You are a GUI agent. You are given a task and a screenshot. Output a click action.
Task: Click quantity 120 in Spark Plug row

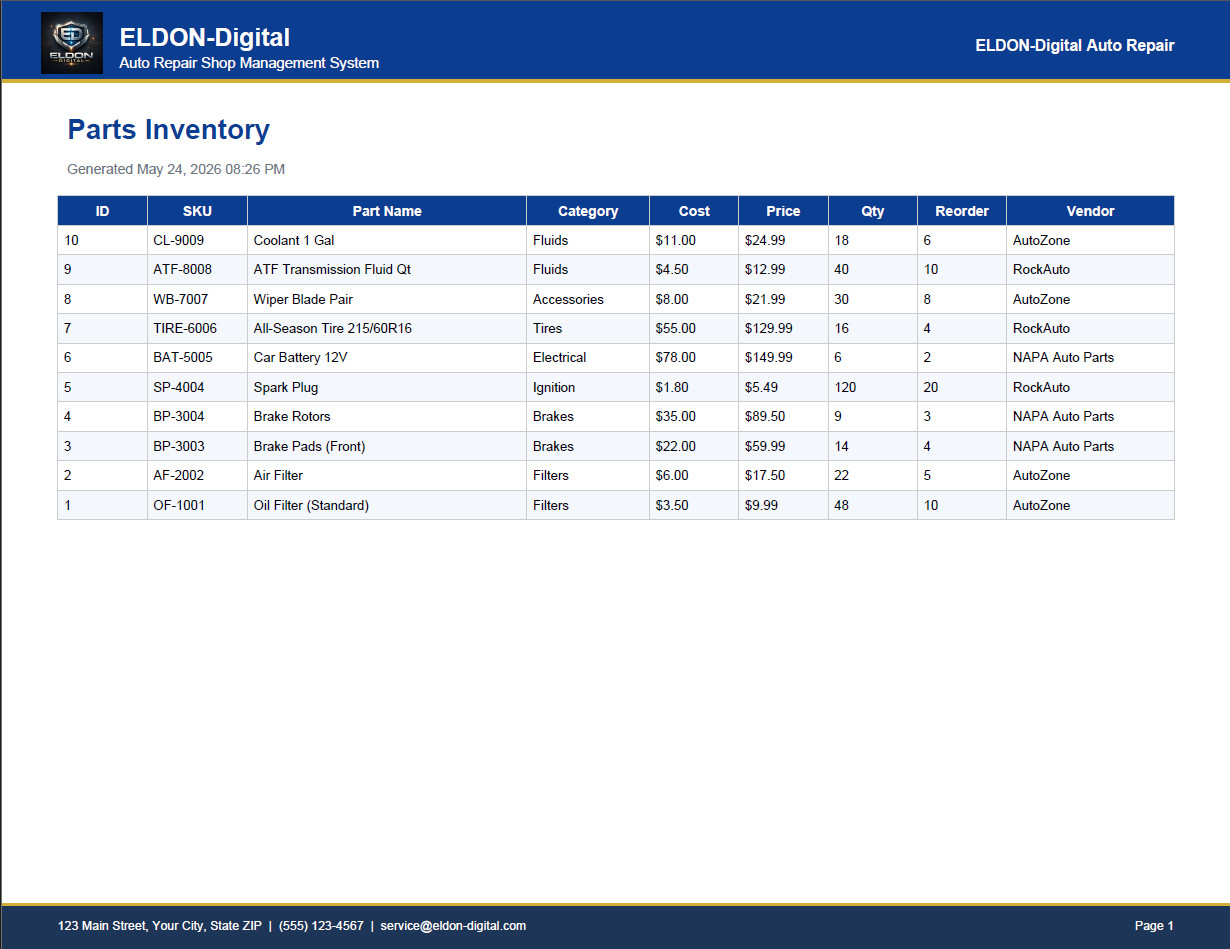(x=846, y=387)
